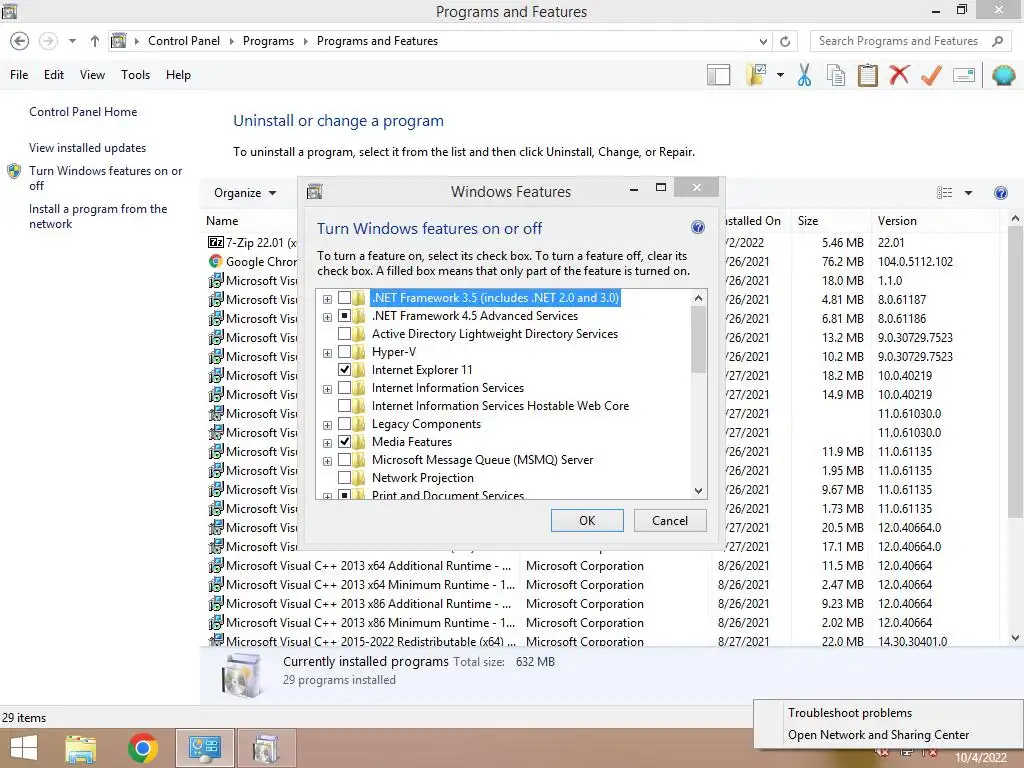Image resolution: width=1024 pixels, height=768 pixels.
Task: Switch to Programs and Features taskbar icon
Action: [x=266, y=748]
